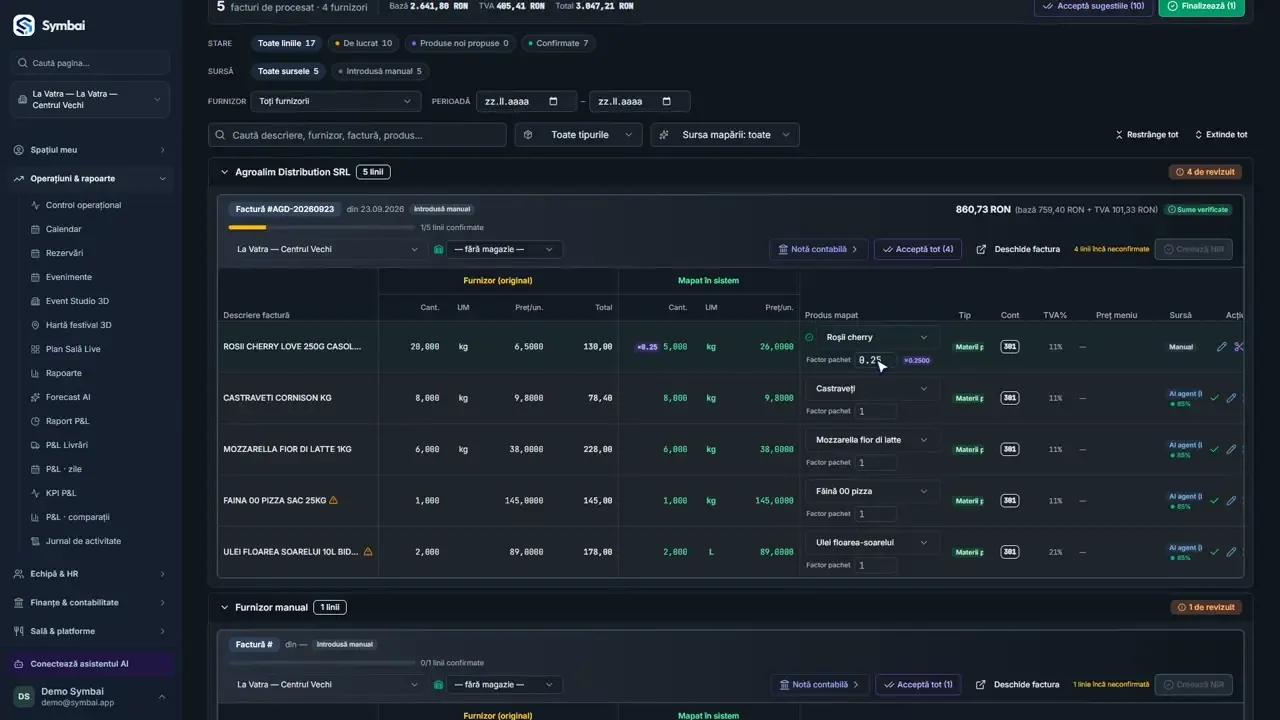The width and height of the screenshot is (1280, 720).
Task: Click the pencil edit icon in the Roșii cherry row
Action: [1221, 347]
